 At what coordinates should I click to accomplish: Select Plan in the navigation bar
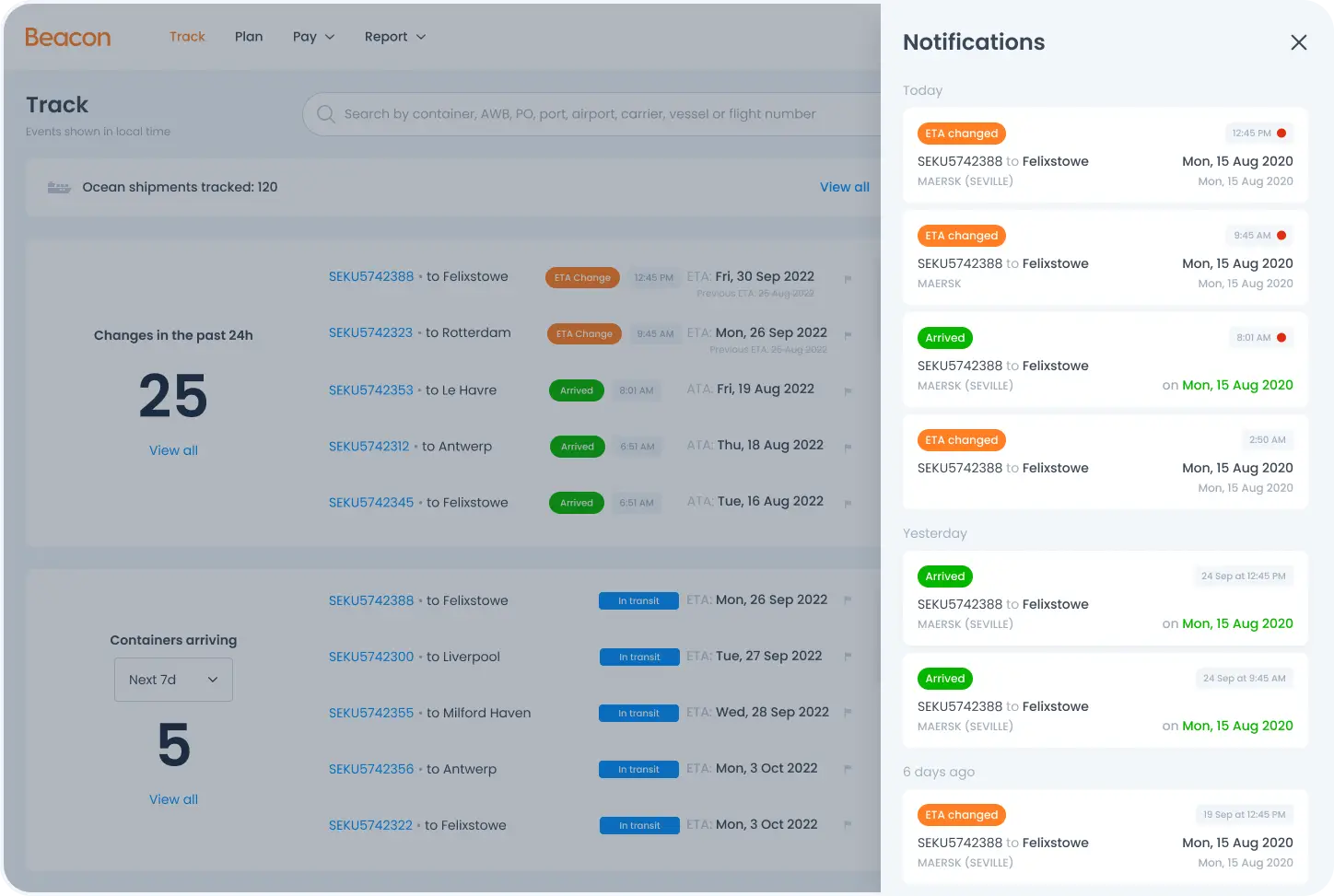[x=249, y=37]
